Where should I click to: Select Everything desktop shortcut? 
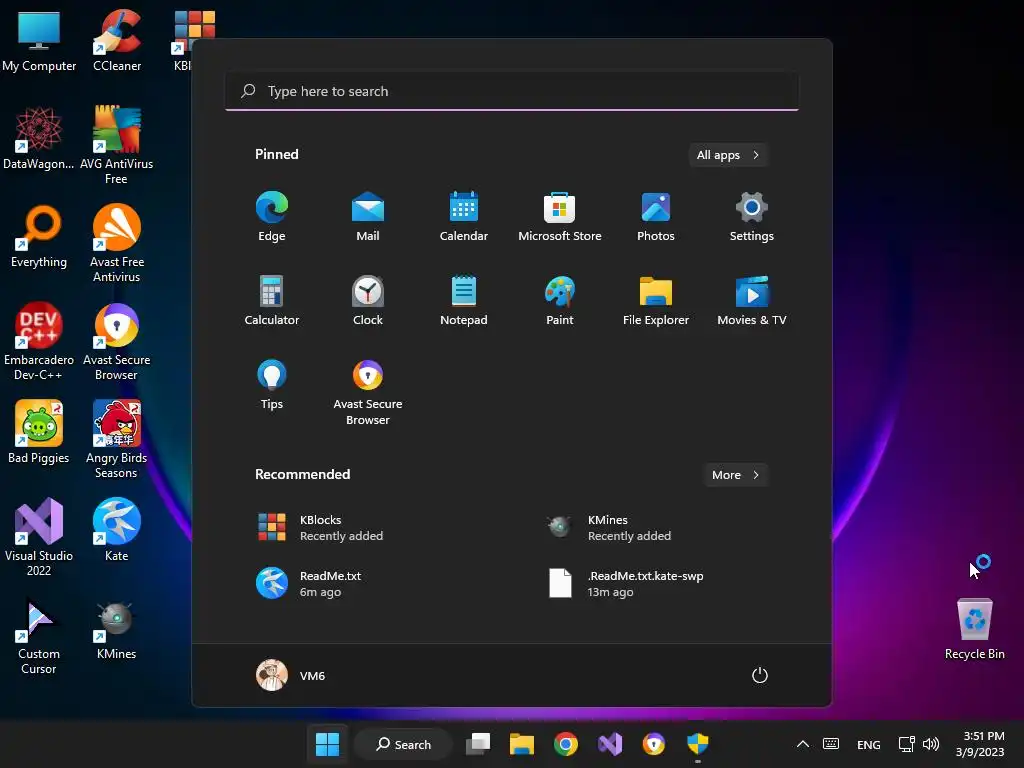click(39, 237)
